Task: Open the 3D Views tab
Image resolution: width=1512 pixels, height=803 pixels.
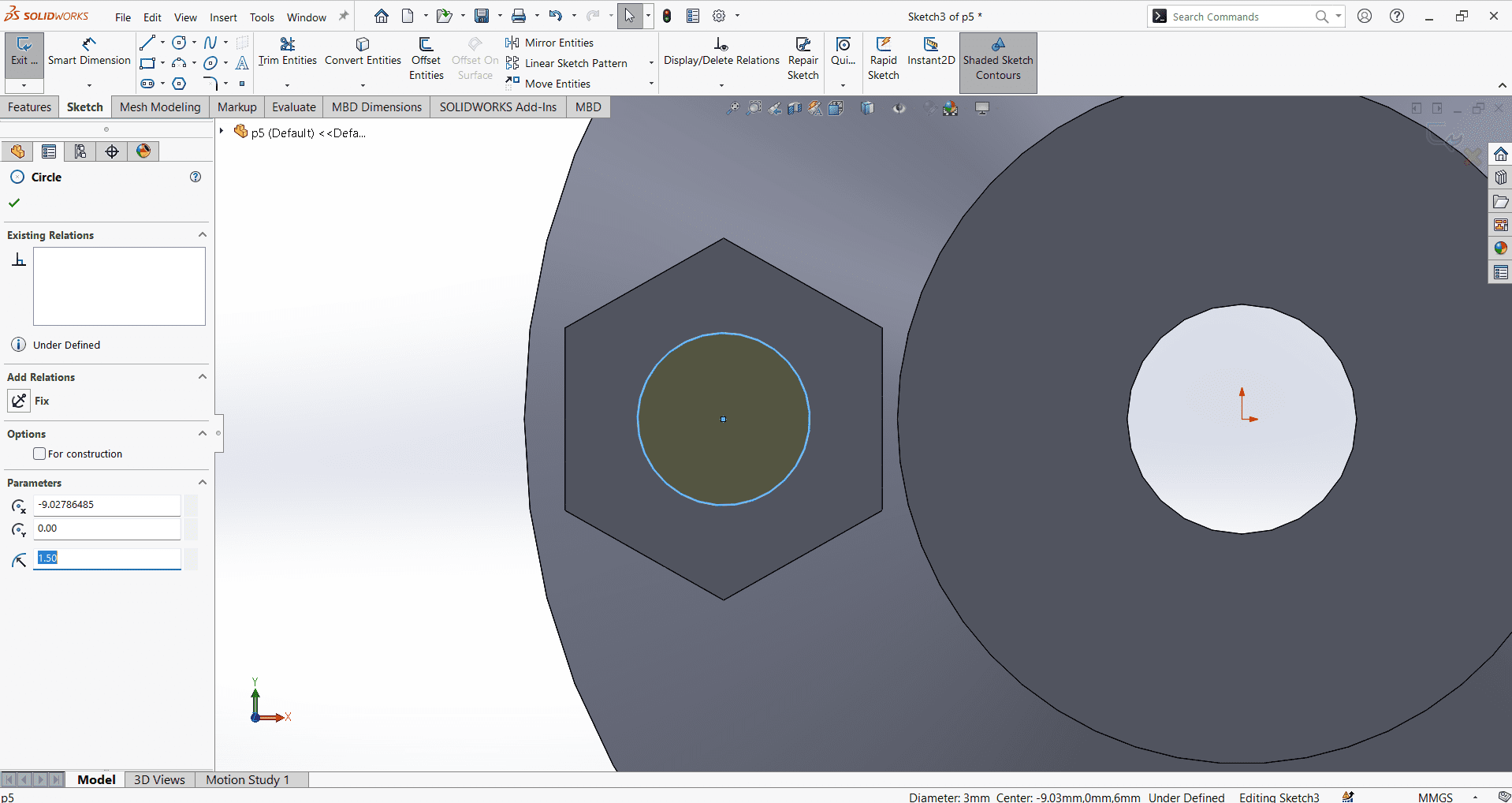Action: (159, 779)
